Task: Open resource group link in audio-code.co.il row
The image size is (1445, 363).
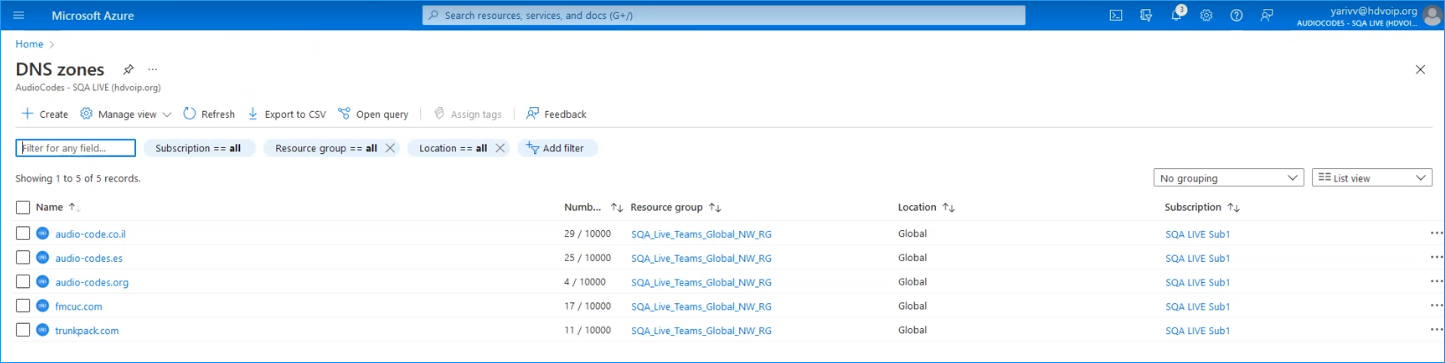Action: pyautogui.click(x=701, y=234)
